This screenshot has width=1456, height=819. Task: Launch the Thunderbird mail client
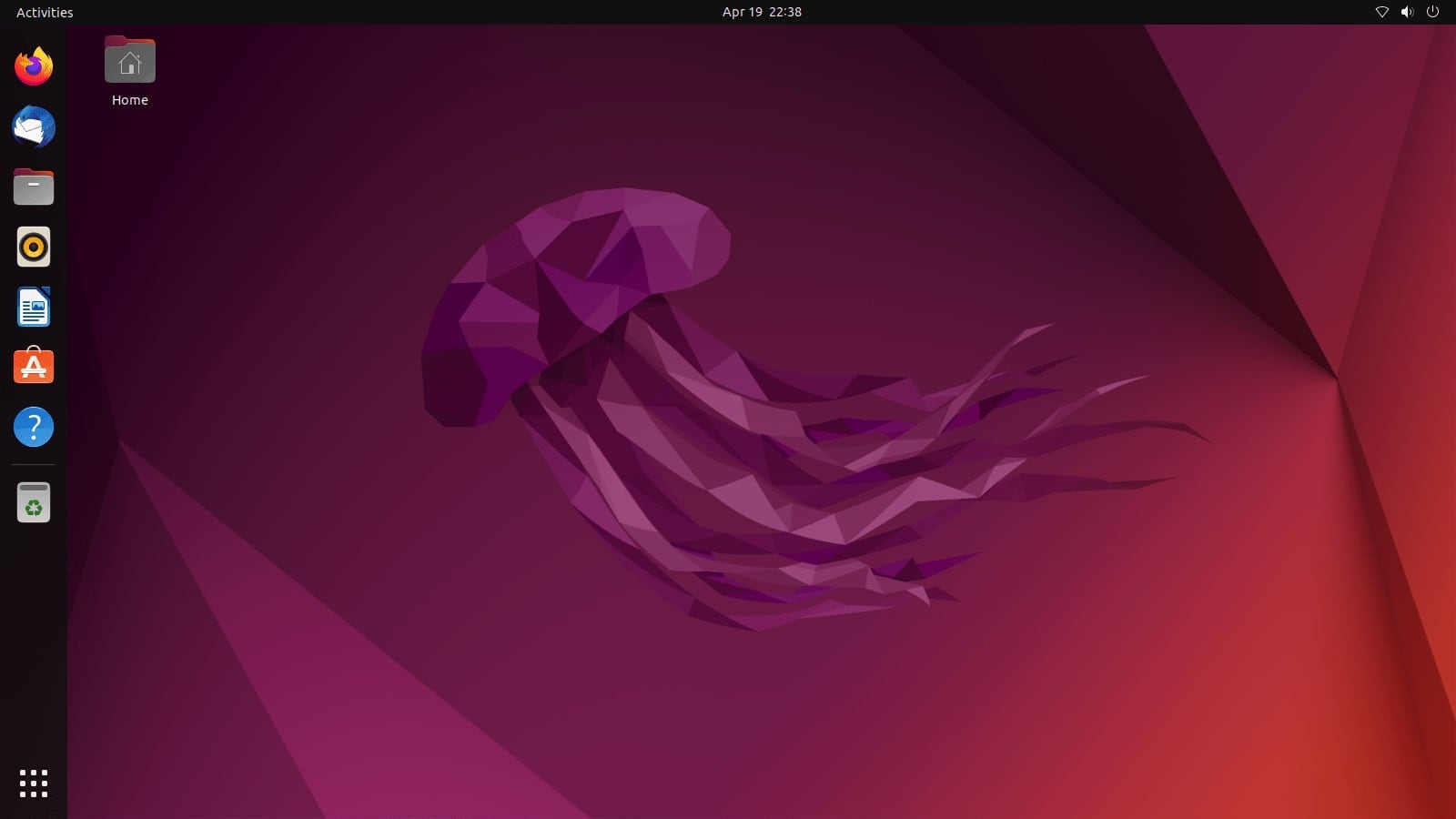pyautogui.click(x=33, y=126)
